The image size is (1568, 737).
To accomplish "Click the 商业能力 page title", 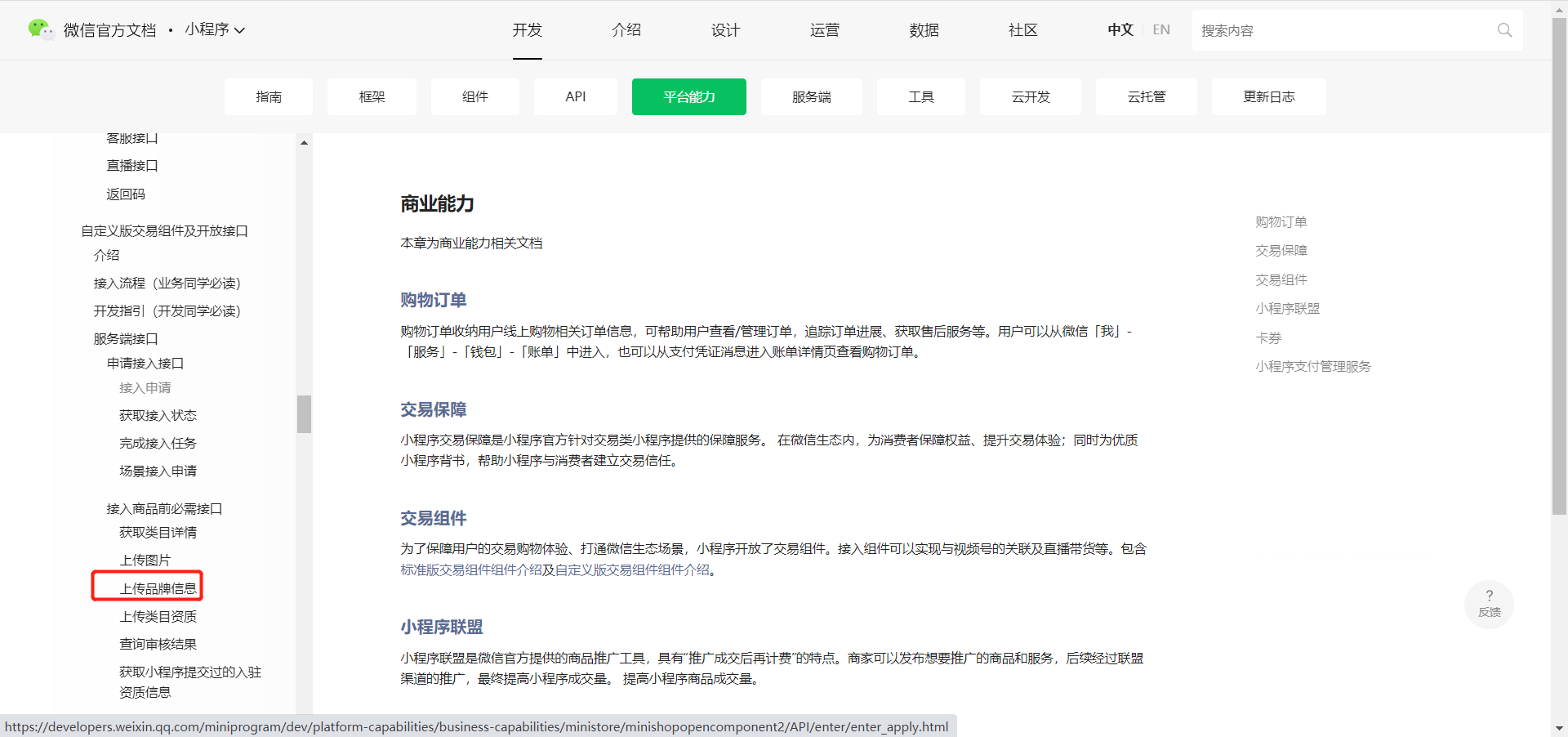I will [437, 203].
